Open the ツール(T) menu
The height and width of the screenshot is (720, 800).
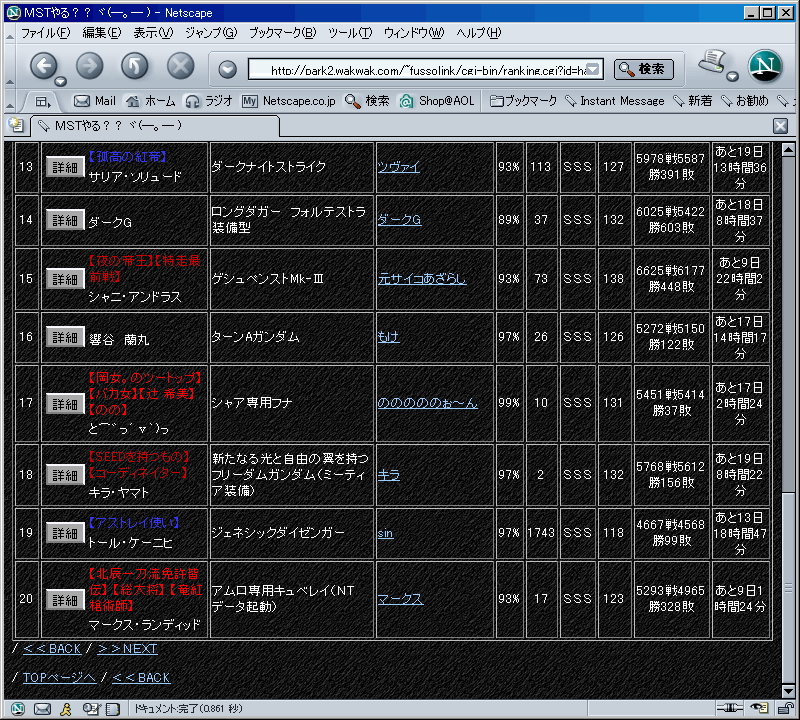coord(350,33)
